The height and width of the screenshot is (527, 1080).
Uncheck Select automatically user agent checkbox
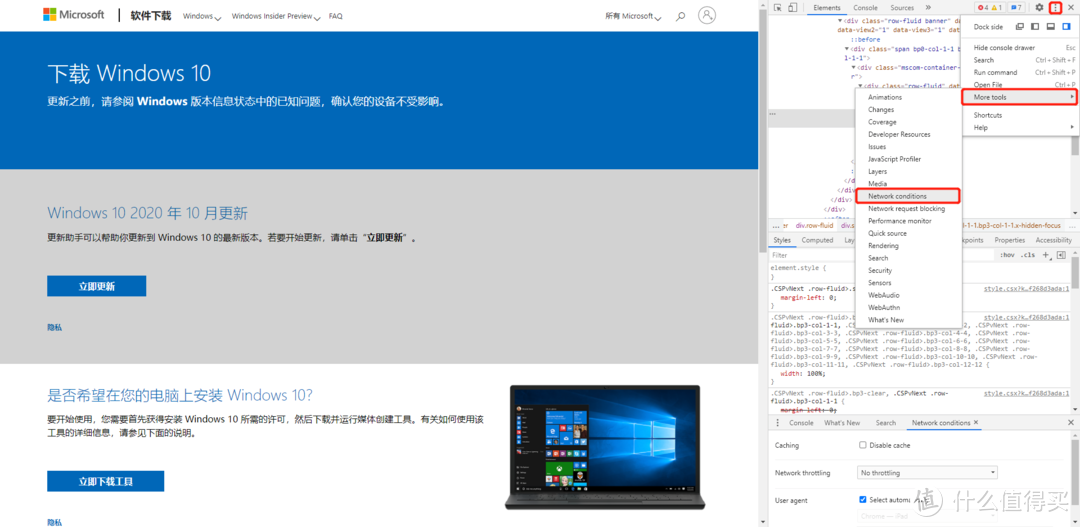click(x=862, y=499)
